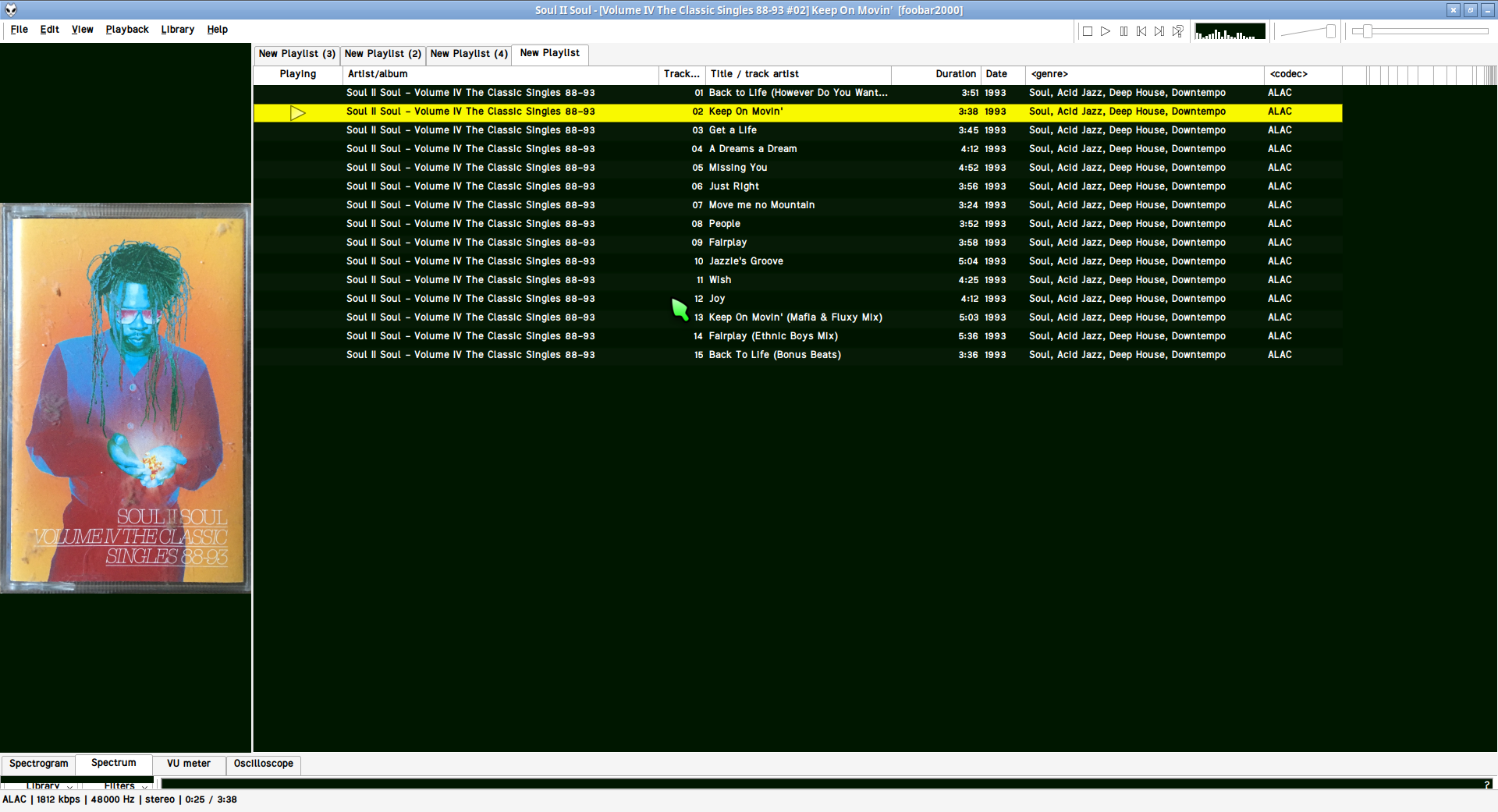Switch to the New Playlist (2) tab
1498x812 pixels.
tap(383, 54)
